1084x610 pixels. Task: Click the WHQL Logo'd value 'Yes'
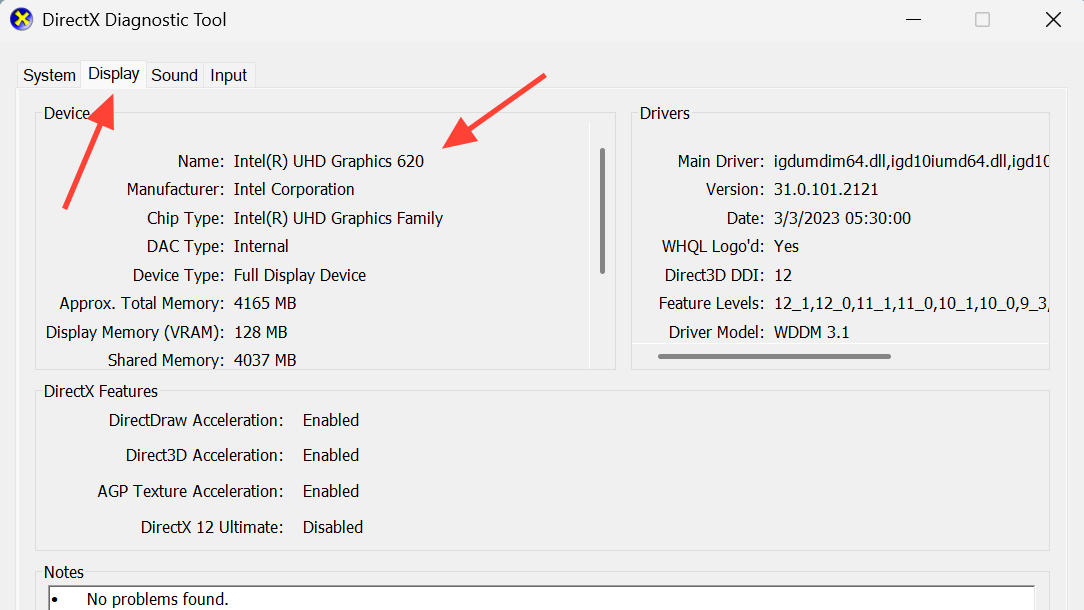coord(786,246)
